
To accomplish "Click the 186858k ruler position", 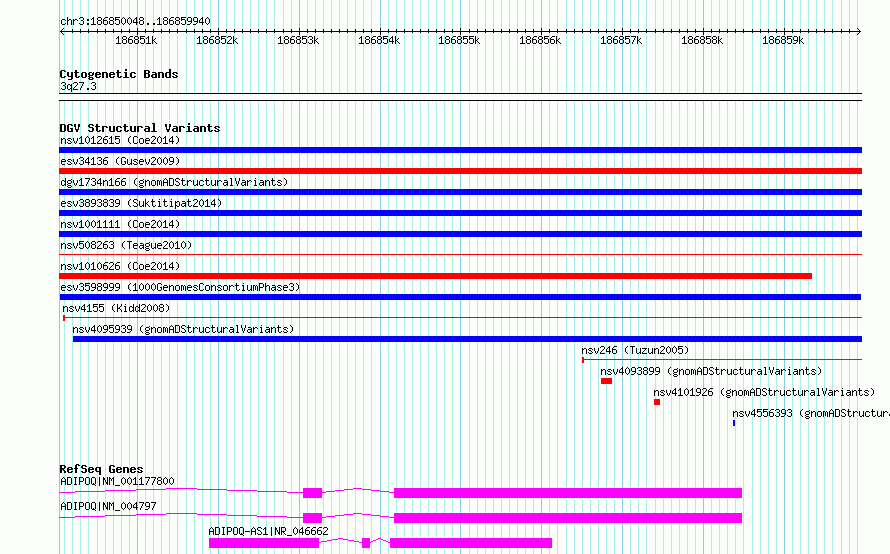I will (702, 40).
